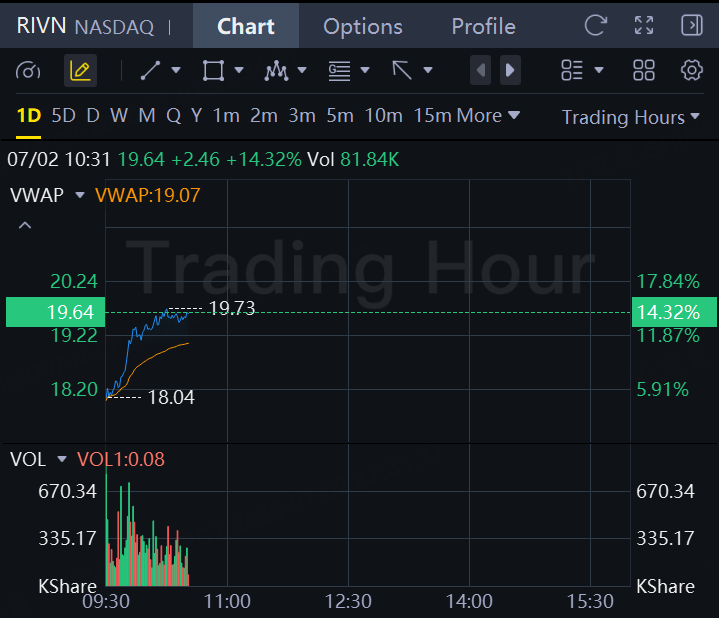
Task: Click the VOL1:0.08 value label
Action: point(121,459)
